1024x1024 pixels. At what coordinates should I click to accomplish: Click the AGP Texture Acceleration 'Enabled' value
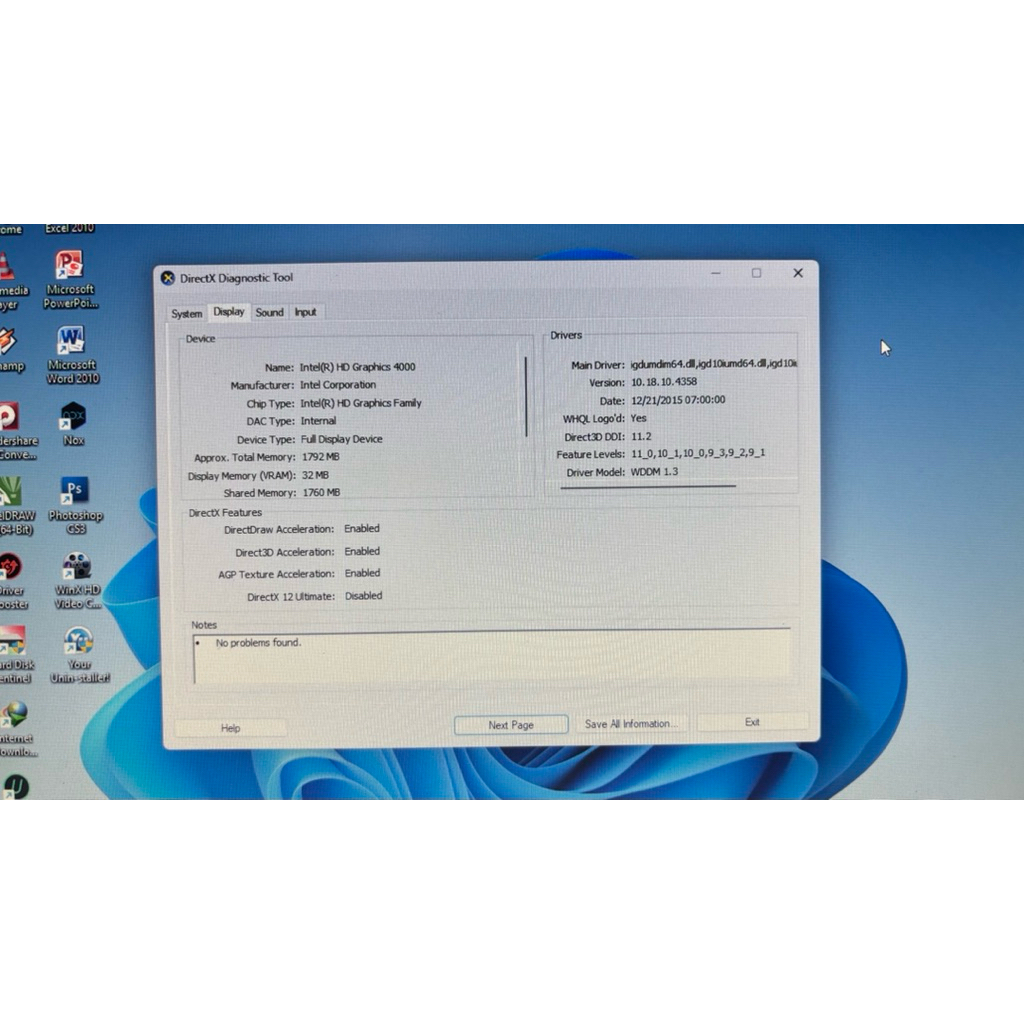tap(362, 573)
